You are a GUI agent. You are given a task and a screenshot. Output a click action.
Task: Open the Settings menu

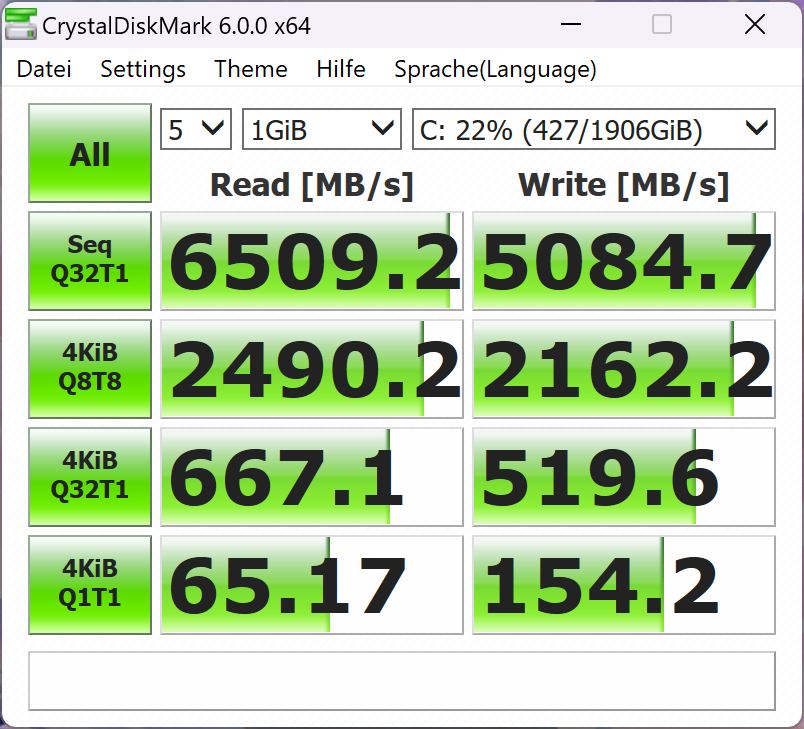point(143,69)
